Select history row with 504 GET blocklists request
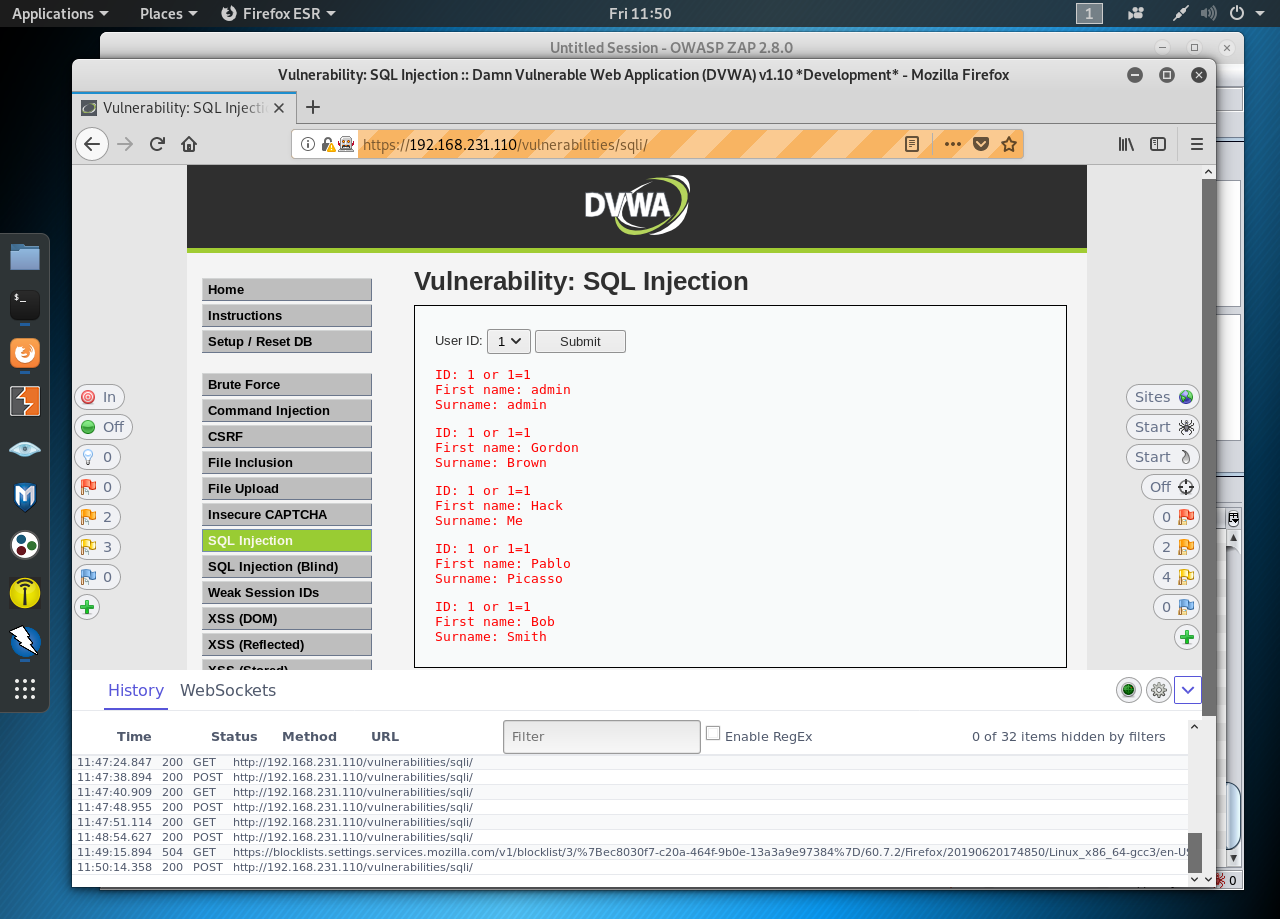This screenshot has width=1280, height=919. point(632,852)
